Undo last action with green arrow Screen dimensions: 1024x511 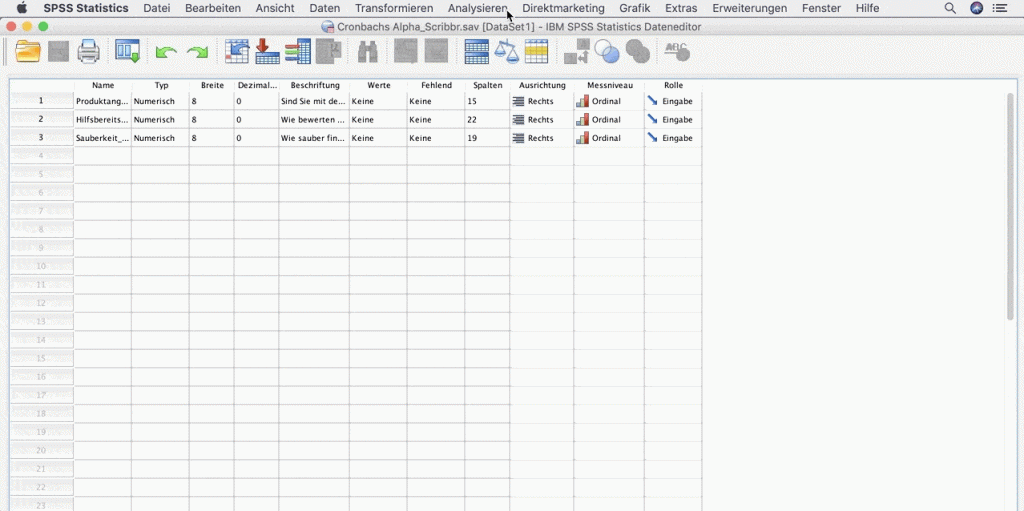pos(166,52)
